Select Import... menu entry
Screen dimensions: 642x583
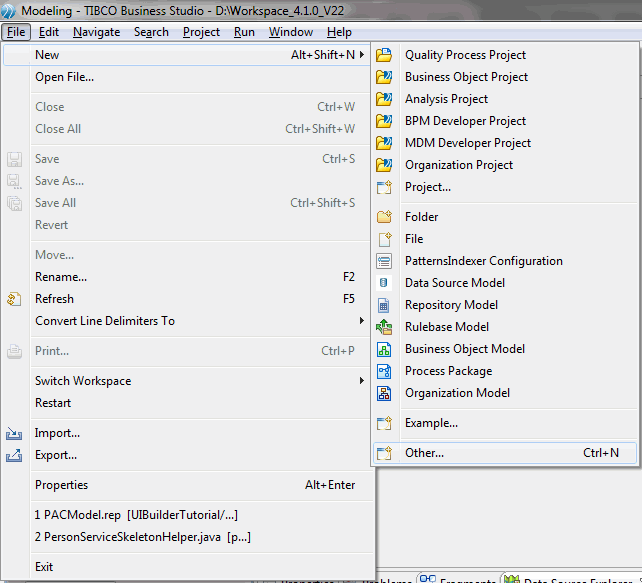tap(187, 433)
